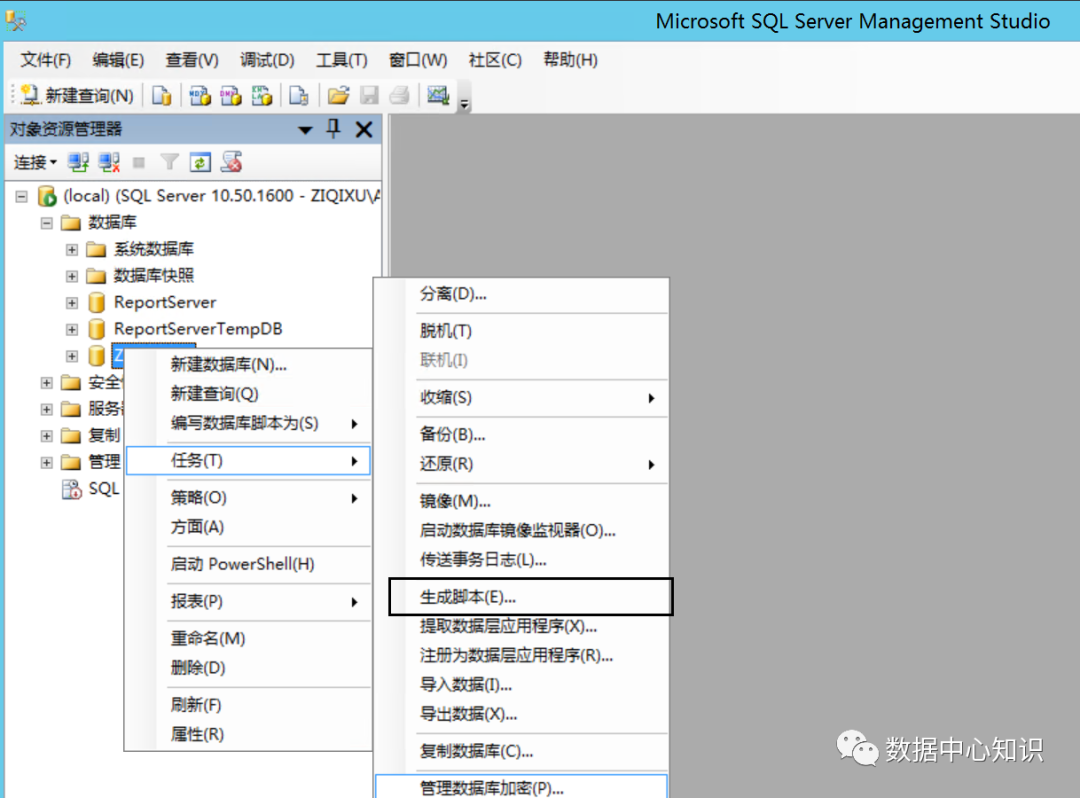Choose 启动 PowerShell(H) from context menu
The height and width of the screenshot is (798, 1080).
248,564
